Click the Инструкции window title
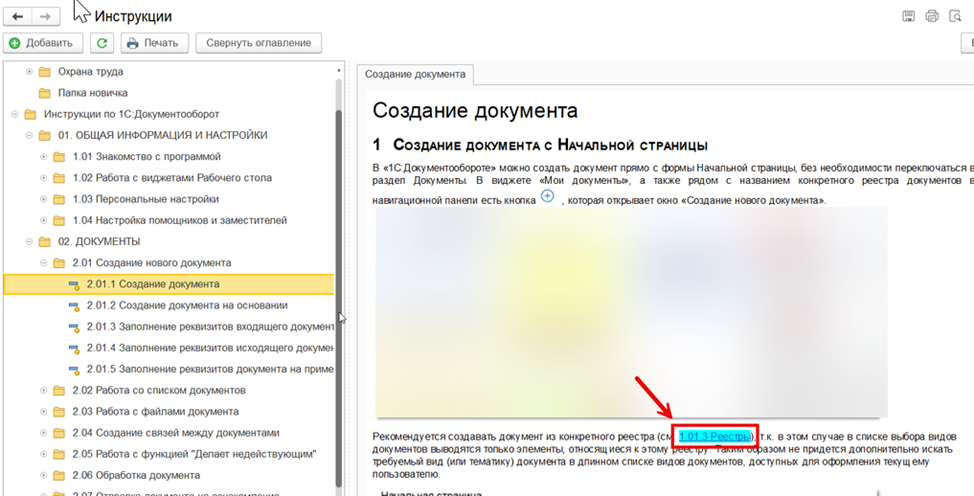The width and height of the screenshot is (974, 496). [133, 17]
